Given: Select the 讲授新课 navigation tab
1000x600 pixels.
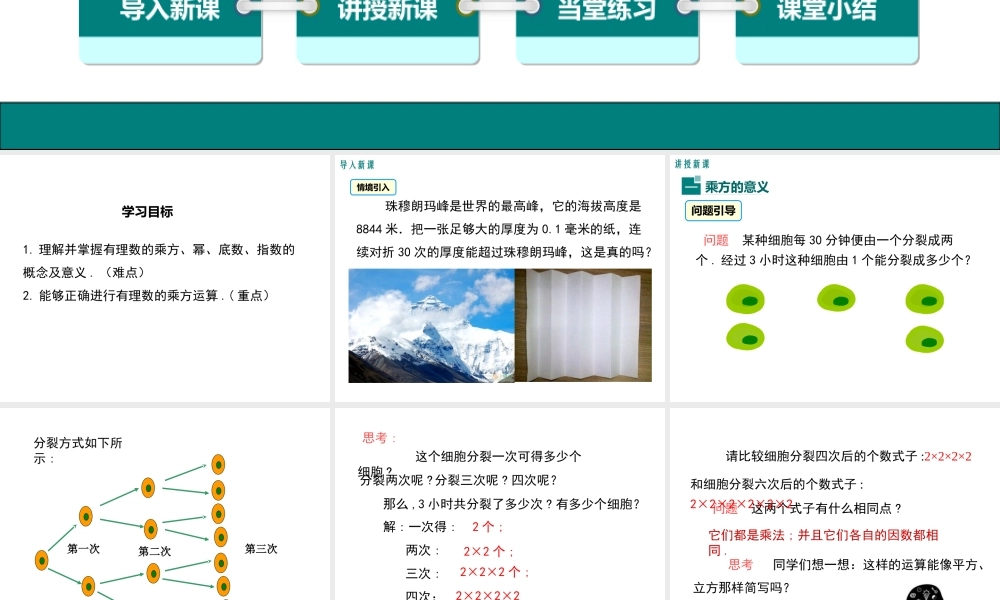Looking at the screenshot, I should pyautogui.click(x=388, y=31).
